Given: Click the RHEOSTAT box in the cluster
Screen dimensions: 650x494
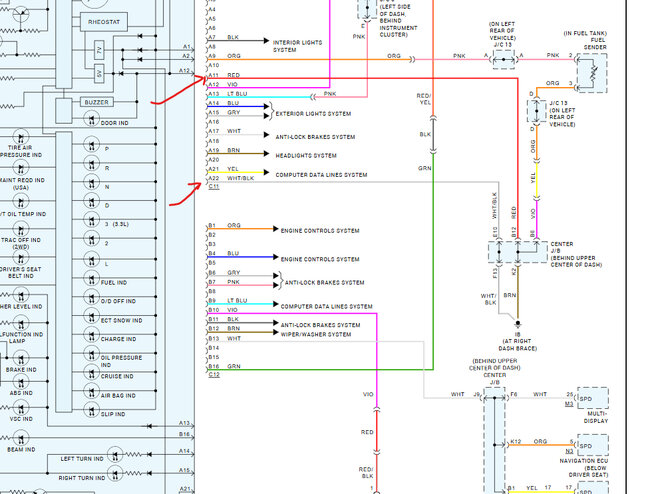Looking at the screenshot, I should click(x=104, y=22).
